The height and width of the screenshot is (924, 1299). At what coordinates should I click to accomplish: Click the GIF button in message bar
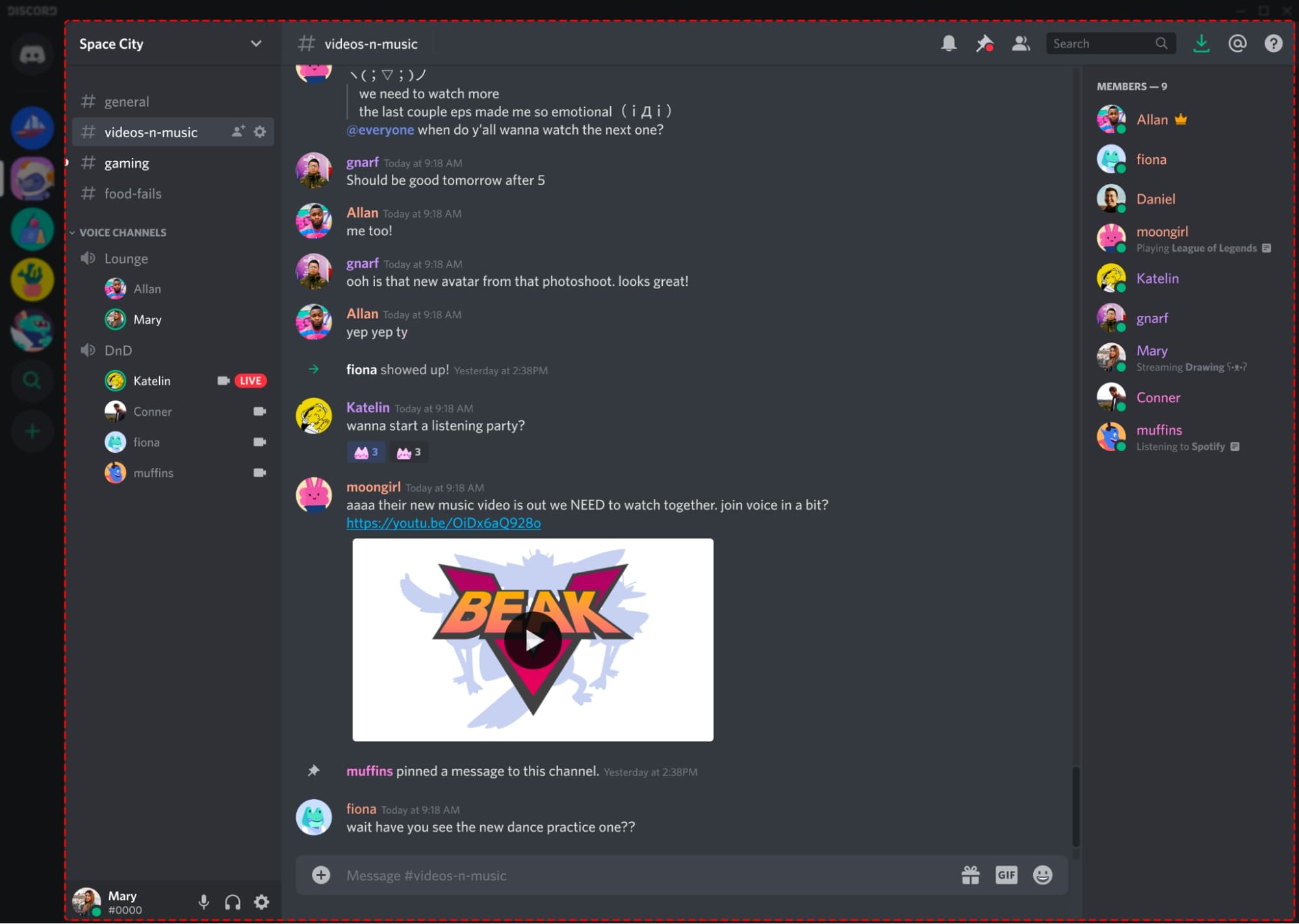point(1006,874)
